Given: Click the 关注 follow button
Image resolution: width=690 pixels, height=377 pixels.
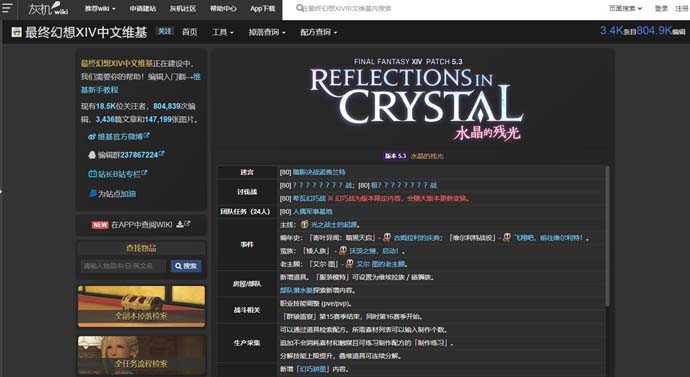Looking at the screenshot, I should coord(165,31).
